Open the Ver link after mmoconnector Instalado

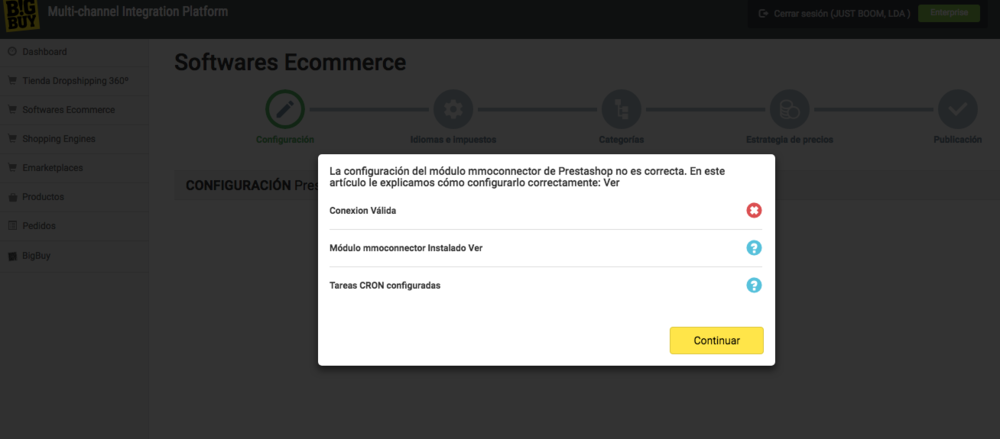476,248
